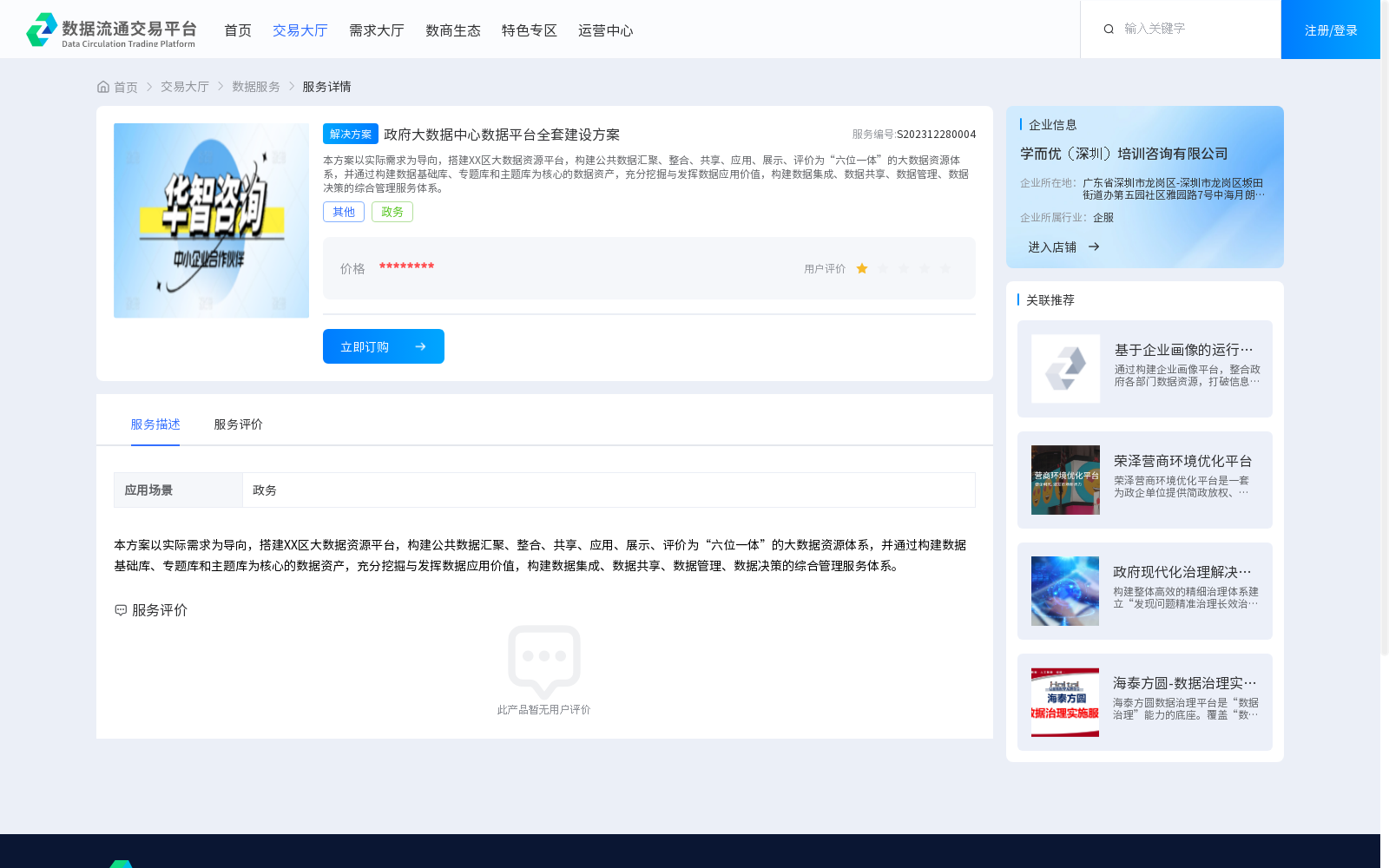Click the product title 政府大数据中心数据平台全套建设方案
This screenshot has height=868, width=1389.
[502, 135]
